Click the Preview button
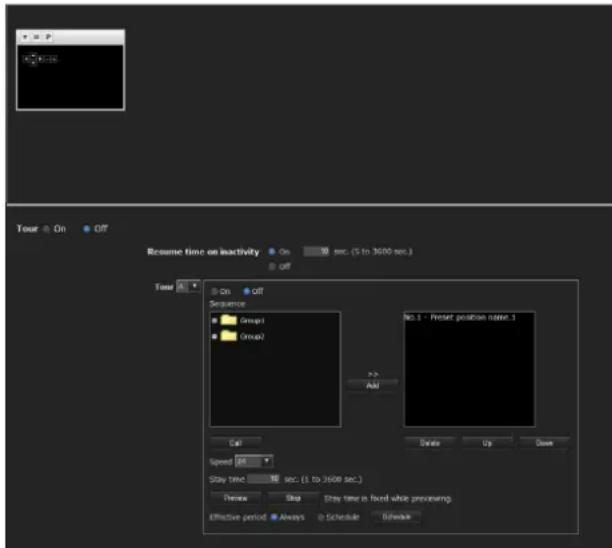 (x=235, y=498)
